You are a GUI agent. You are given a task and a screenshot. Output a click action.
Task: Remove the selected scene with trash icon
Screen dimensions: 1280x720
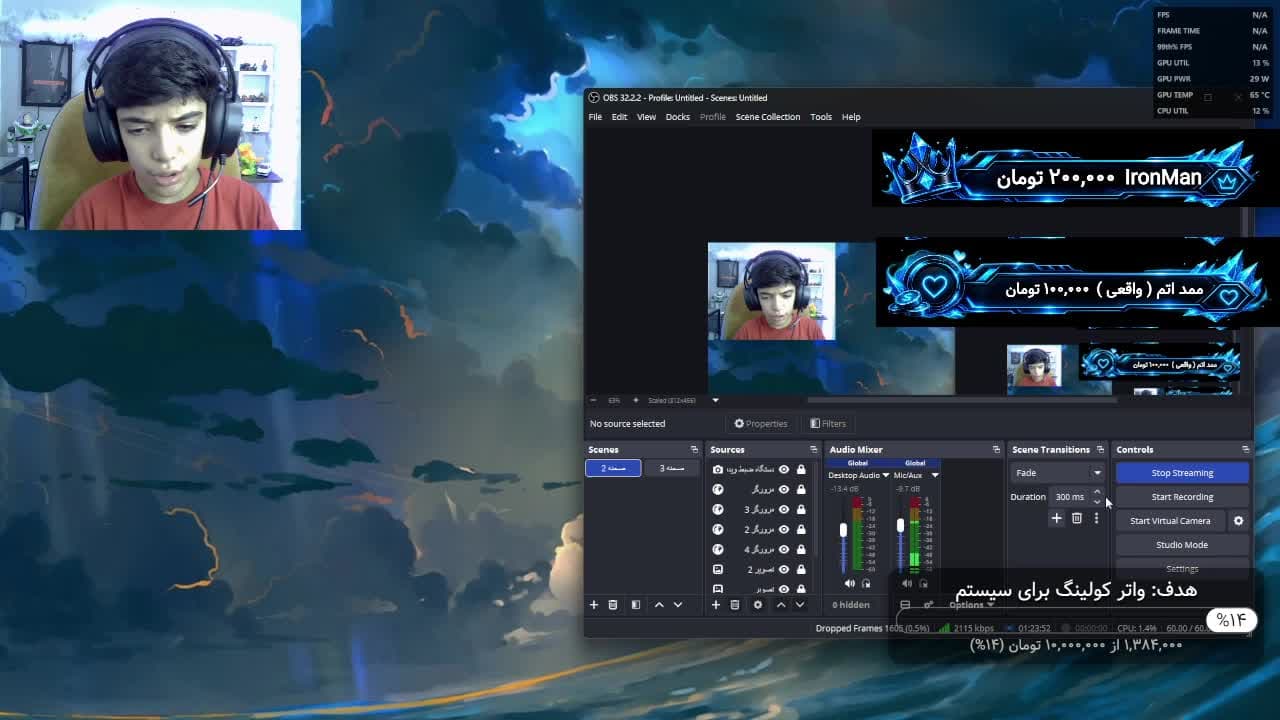(613, 605)
